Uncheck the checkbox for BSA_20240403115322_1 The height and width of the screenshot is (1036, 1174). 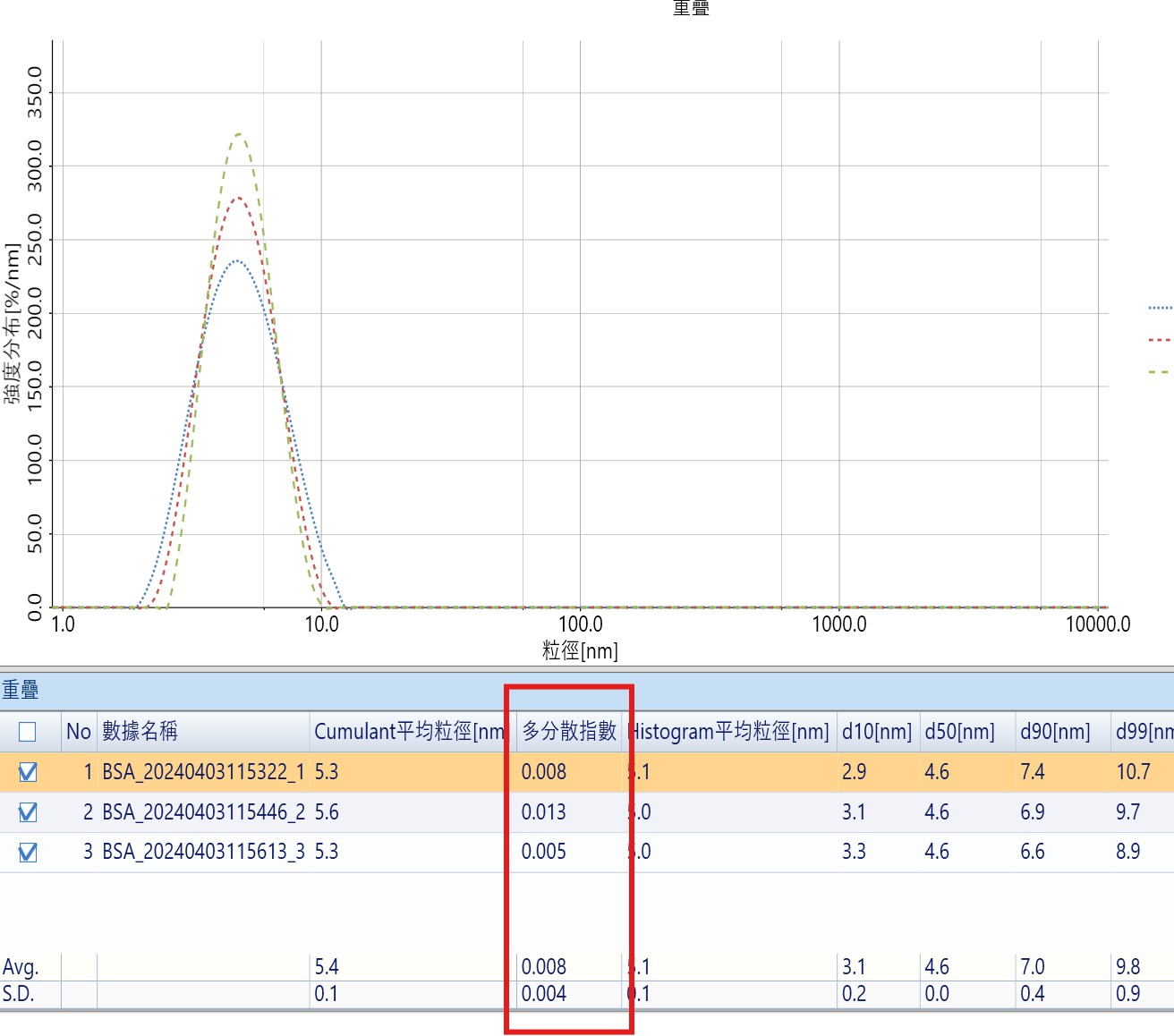(28, 772)
